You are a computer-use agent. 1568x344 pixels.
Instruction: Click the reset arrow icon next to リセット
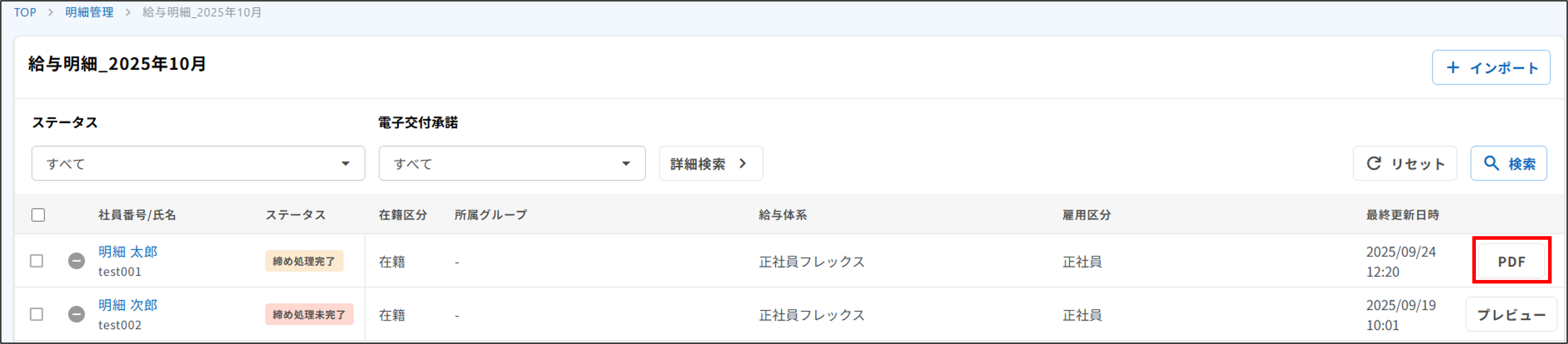[1374, 163]
